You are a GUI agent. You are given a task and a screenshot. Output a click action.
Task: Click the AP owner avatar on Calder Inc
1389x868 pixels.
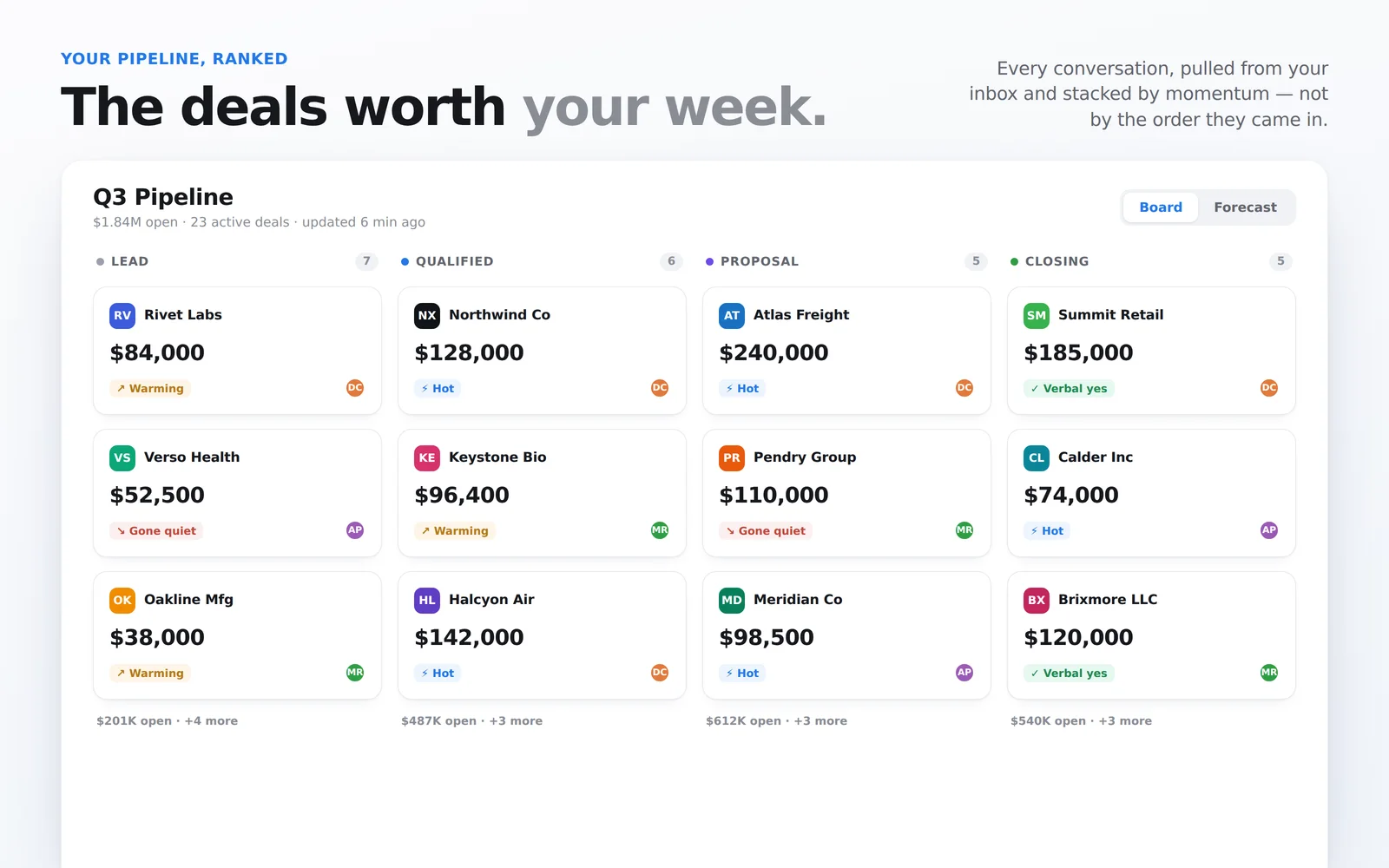[1269, 530]
